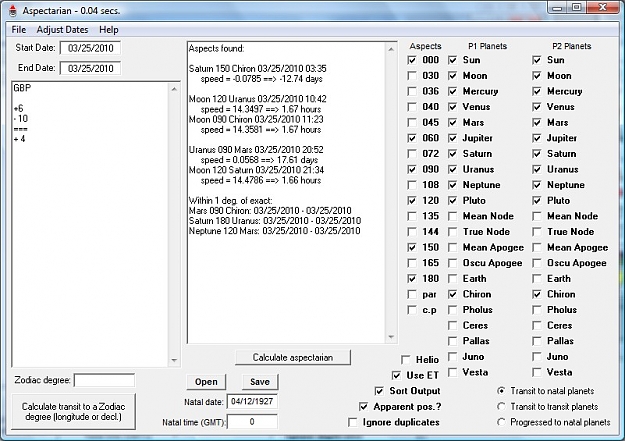Click the Zodiac degree input field

tap(104, 380)
